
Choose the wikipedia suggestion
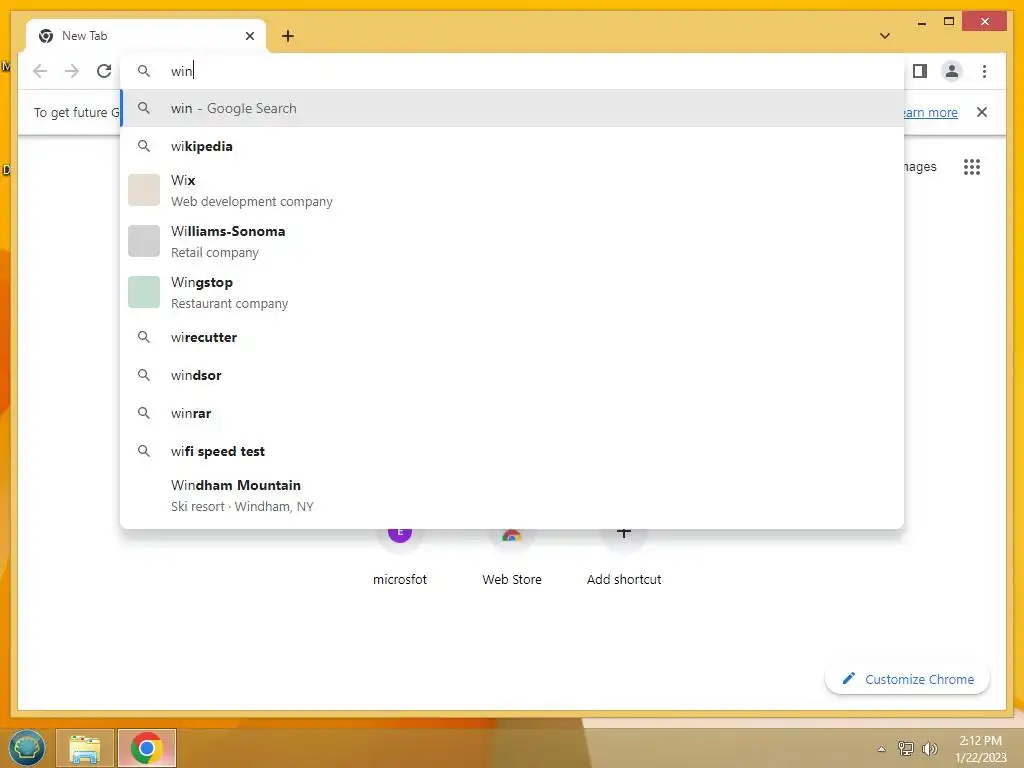512,146
